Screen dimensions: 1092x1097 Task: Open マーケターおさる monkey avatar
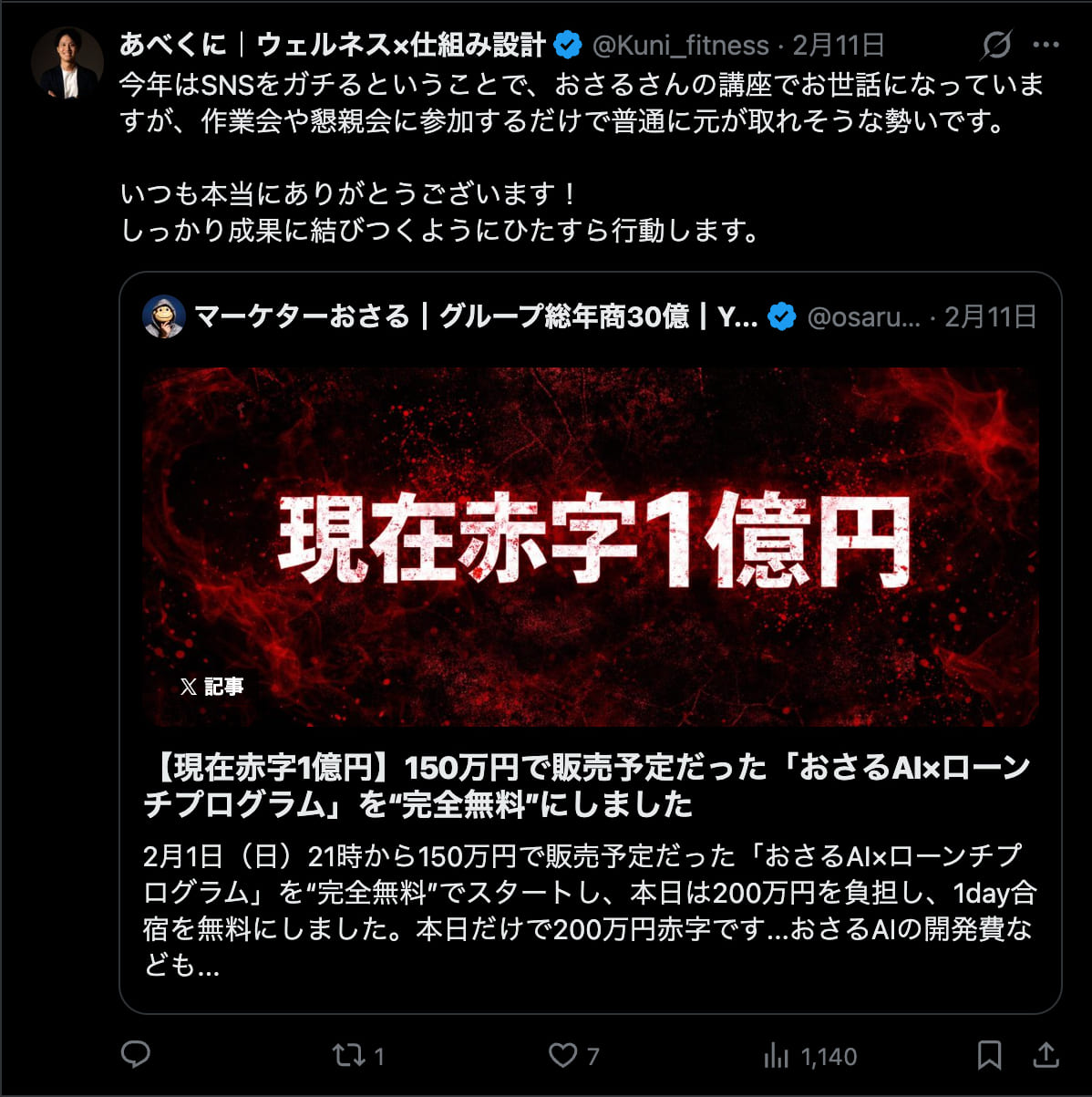(164, 317)
